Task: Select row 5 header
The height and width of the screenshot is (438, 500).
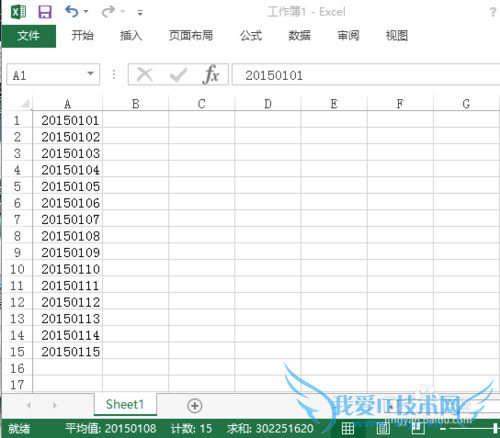Action: pyautogui.click(x=17, y=186)
